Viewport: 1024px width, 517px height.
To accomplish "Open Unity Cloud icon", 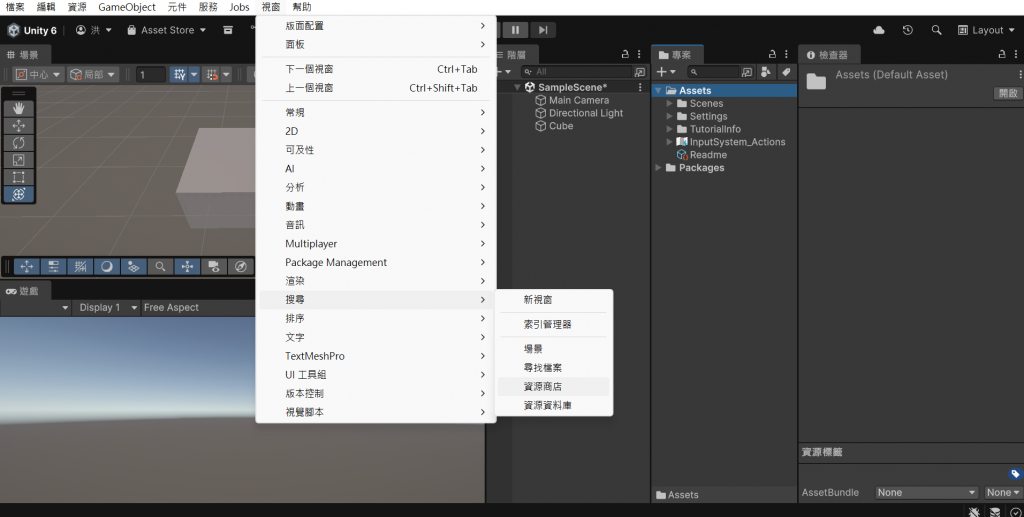I will click(879, 30).
